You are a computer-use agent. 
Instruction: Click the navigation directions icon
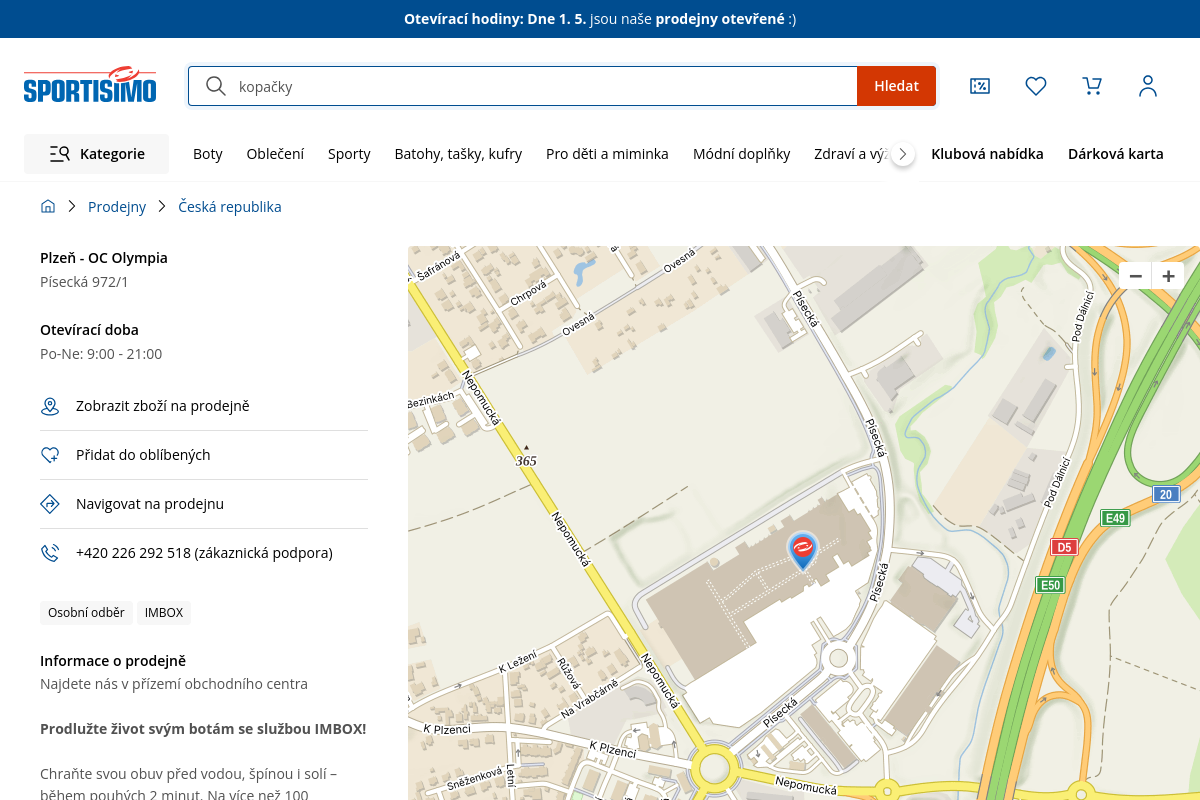tap(50, 504)
